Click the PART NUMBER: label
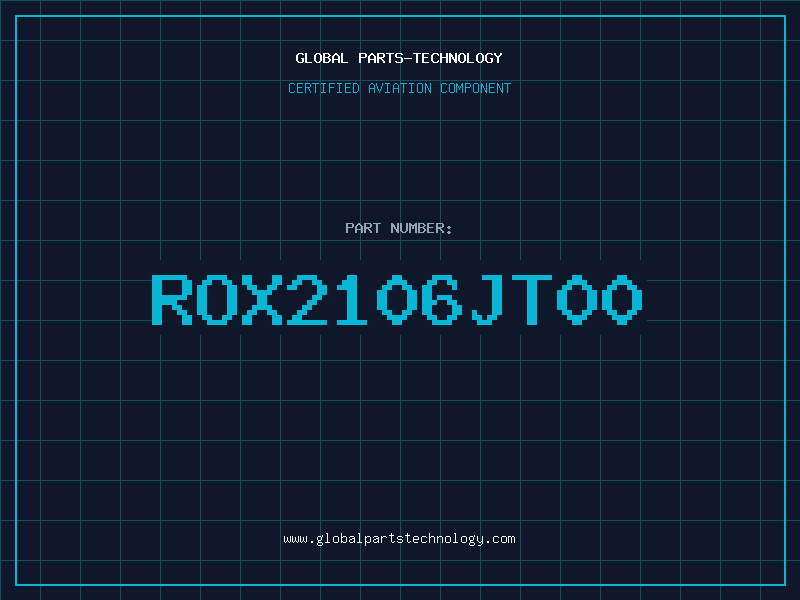Image resolution: width=800 pixels, height=600 pixels. [399, 228]
